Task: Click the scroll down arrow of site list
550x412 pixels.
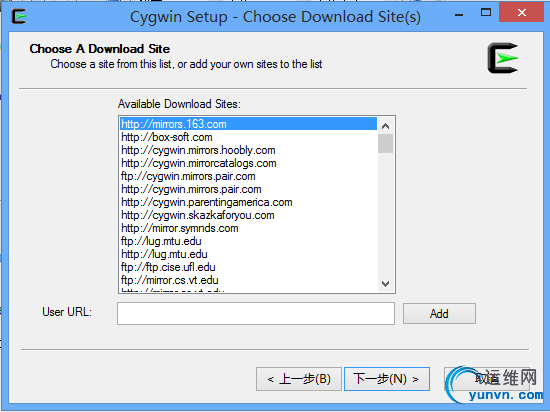Action: [385, 283]
